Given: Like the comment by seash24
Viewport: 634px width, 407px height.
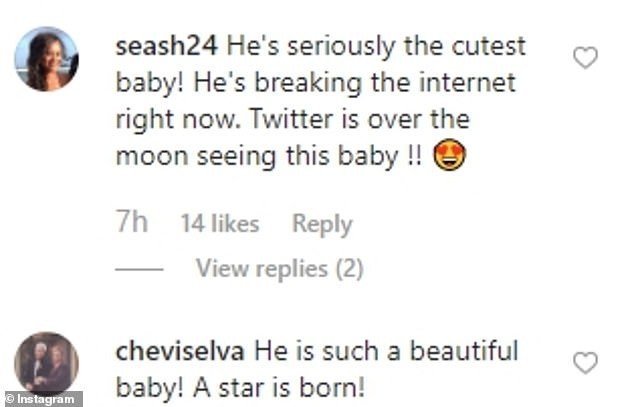Looking at the screenshot, I should tap(585, 59).
